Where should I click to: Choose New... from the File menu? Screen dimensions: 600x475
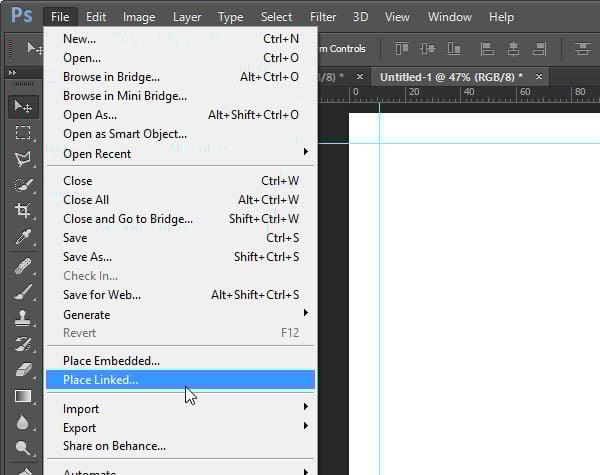pos(180,39)
